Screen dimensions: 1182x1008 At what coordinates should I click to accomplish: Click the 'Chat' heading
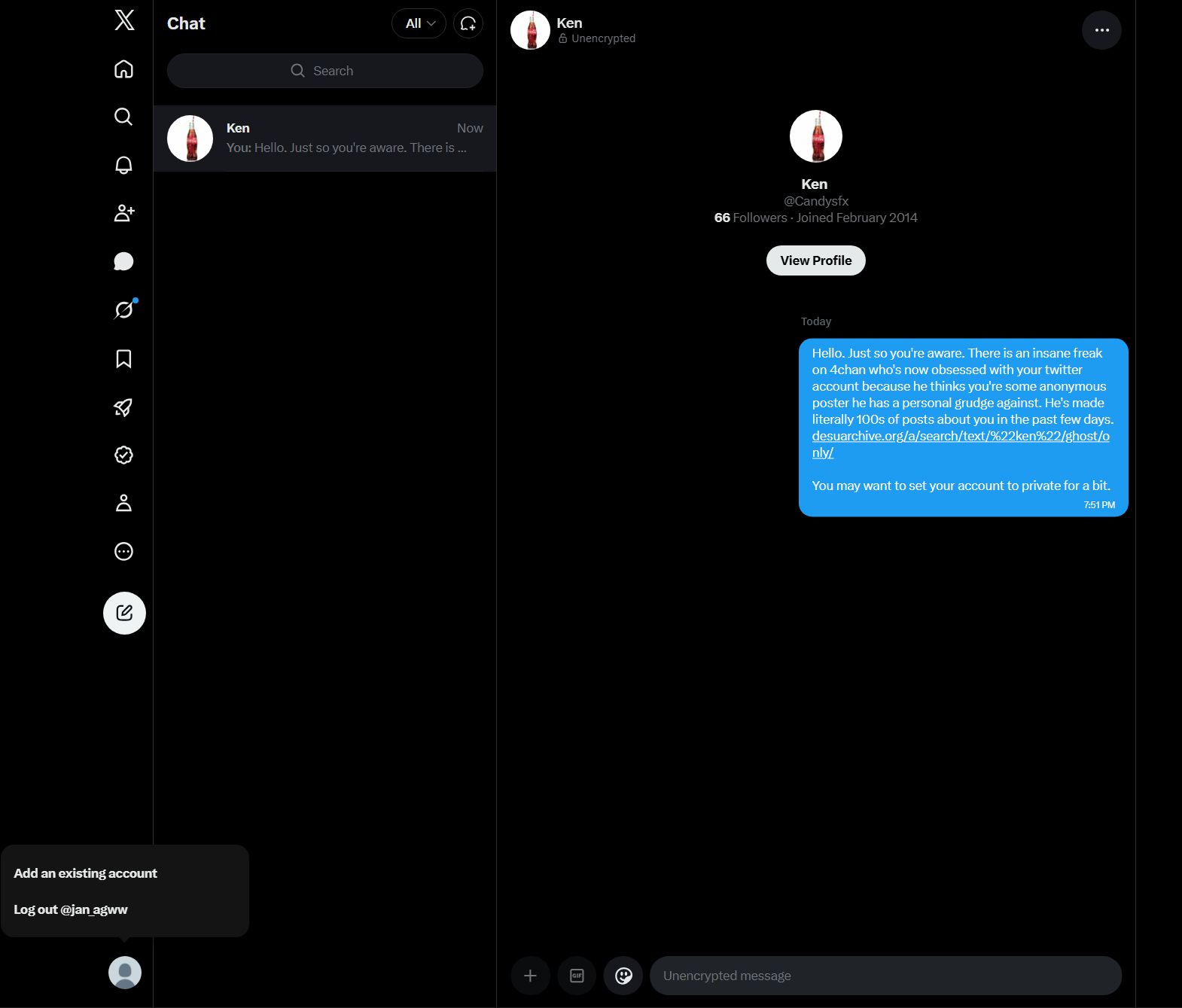coord(186,23)
